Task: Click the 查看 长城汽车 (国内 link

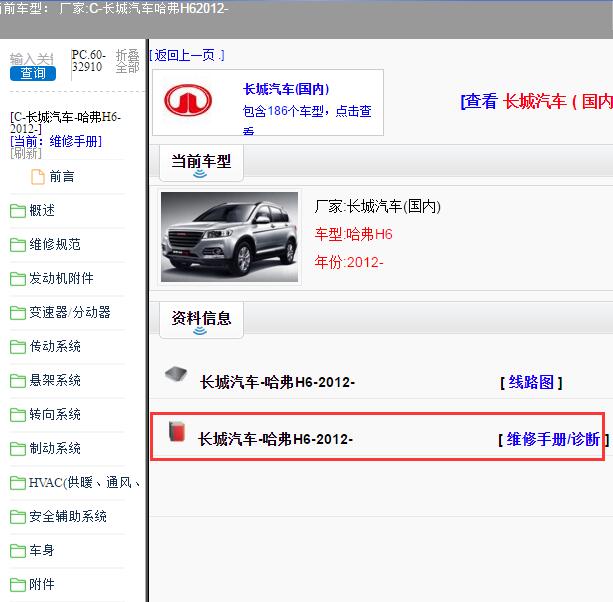Action: (536, 101)
